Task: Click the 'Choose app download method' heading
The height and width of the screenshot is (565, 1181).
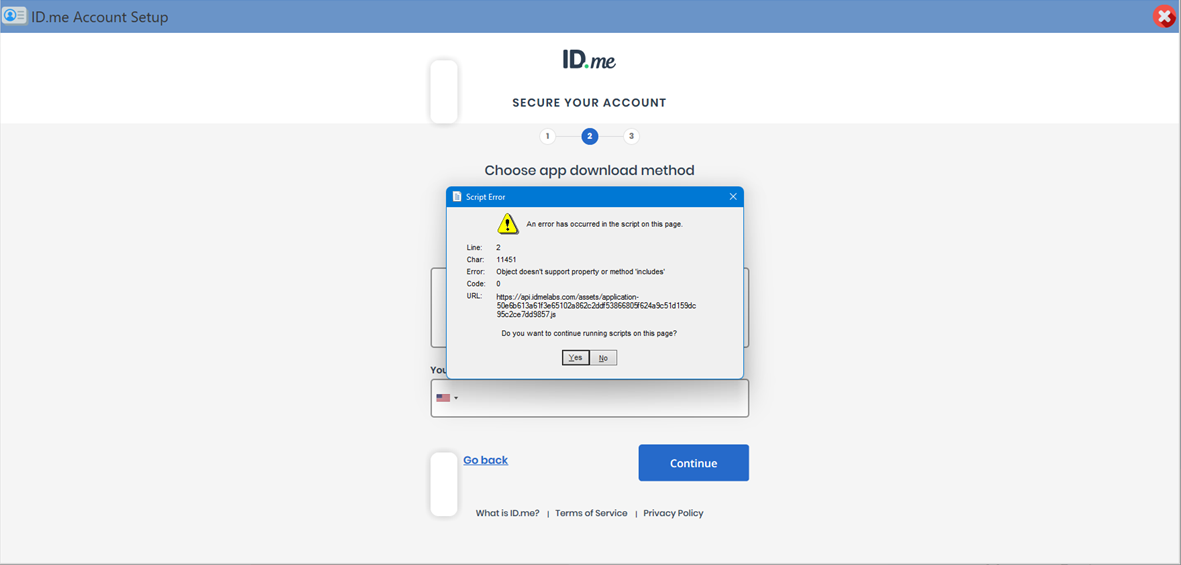Action: 590,170
